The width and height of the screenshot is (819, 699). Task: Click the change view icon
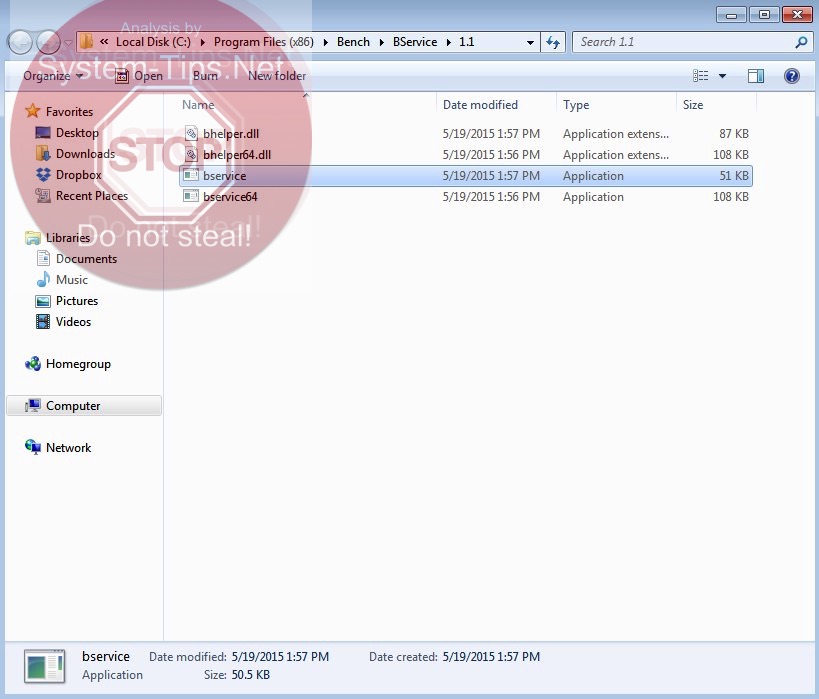[701, 76]
